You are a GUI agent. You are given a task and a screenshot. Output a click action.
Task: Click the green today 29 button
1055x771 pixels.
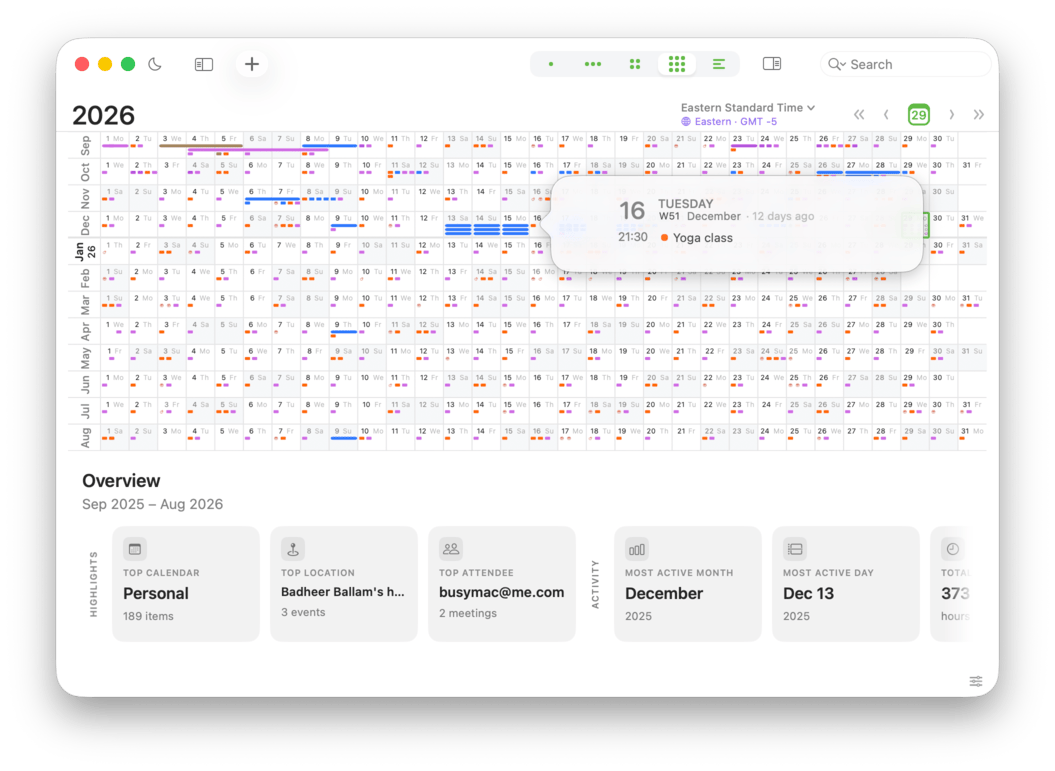point(918,115)
